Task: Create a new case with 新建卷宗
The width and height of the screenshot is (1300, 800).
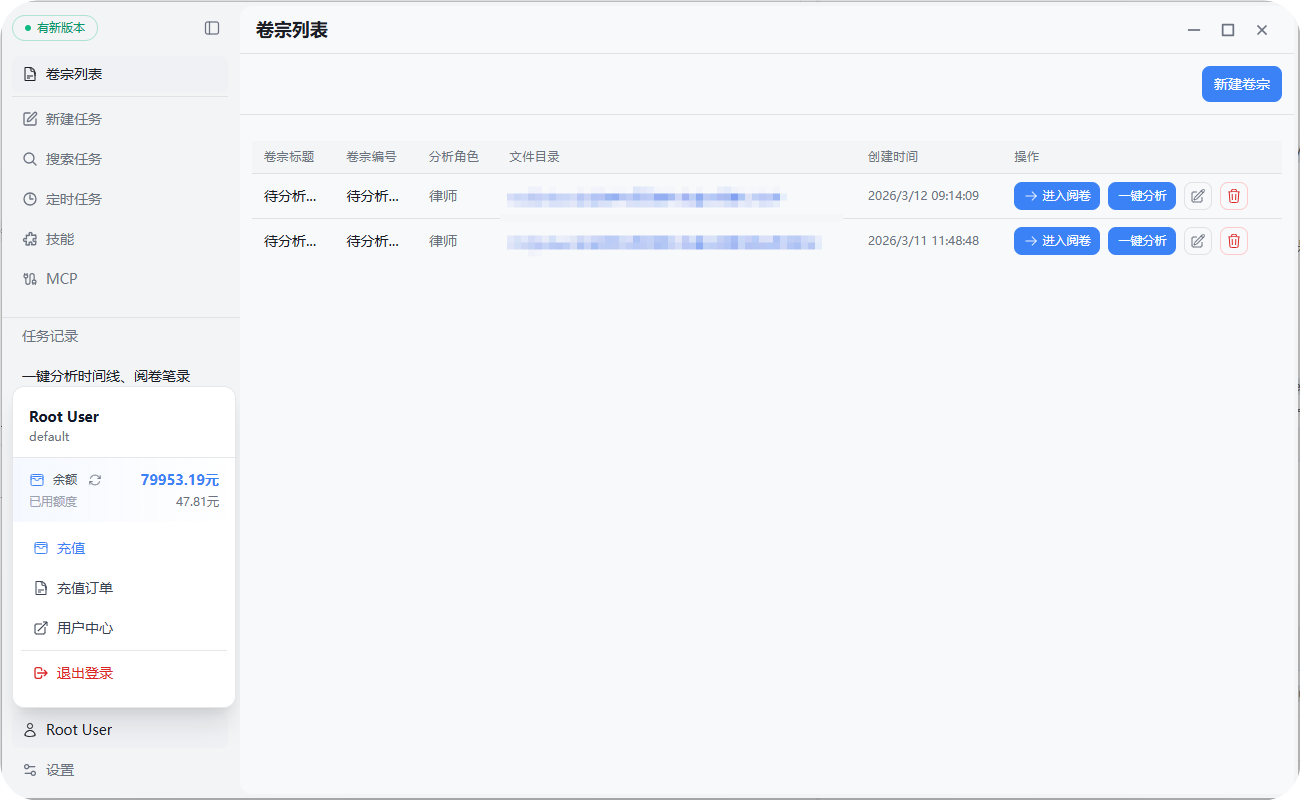Action: [1241, 84]
